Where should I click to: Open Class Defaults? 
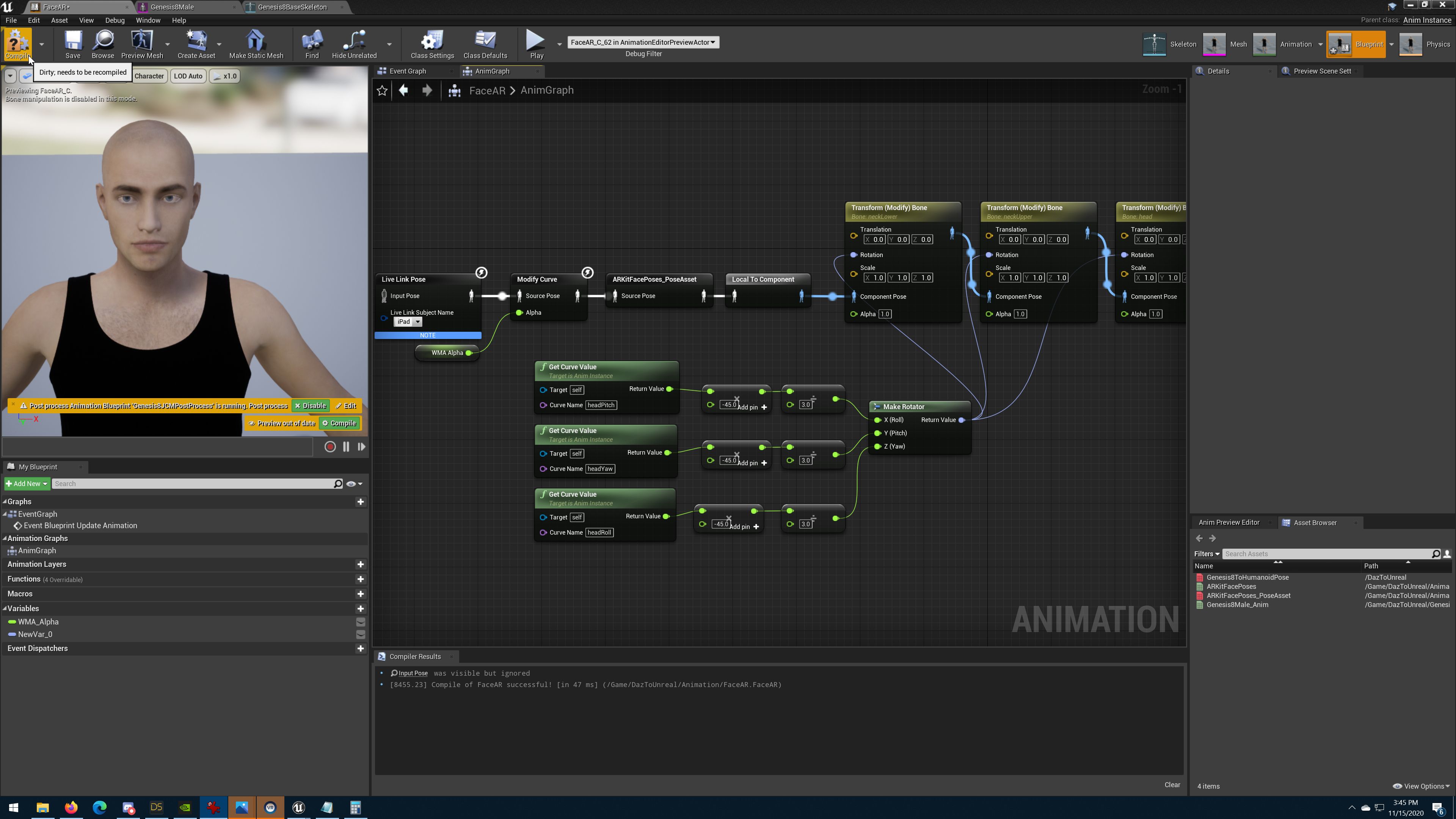click(x=485, y=44)
